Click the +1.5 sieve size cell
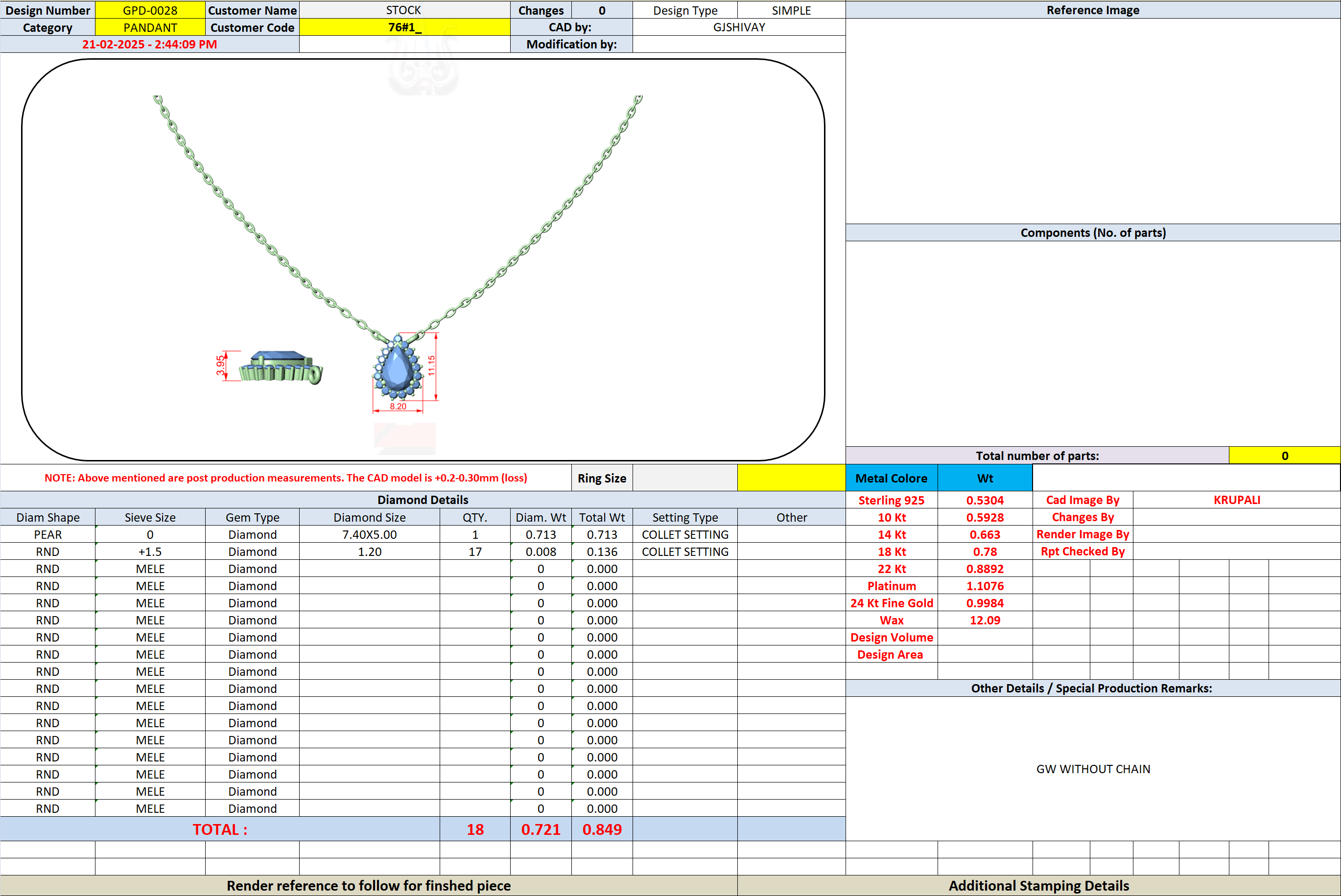The width and height of the screenshot is (1341, 896). tap(150, 551)
